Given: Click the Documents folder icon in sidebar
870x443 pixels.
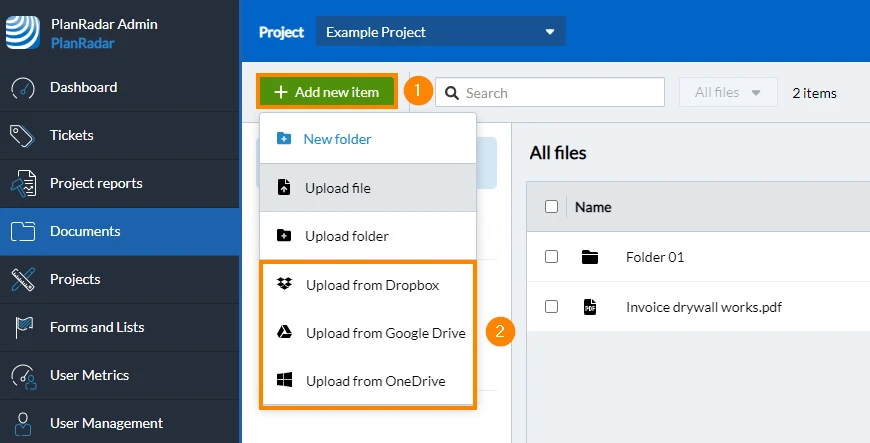Looking at the screenshot, I should 23,231.
